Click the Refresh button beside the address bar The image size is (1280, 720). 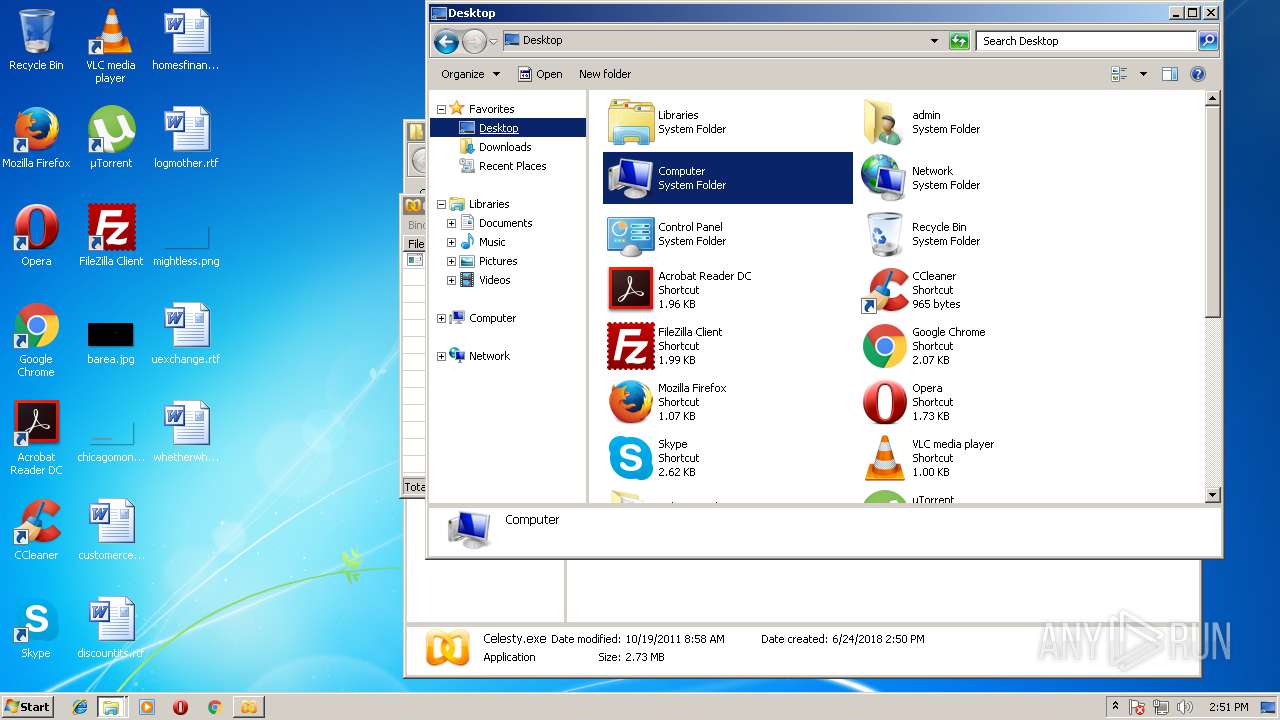(959, 41)
